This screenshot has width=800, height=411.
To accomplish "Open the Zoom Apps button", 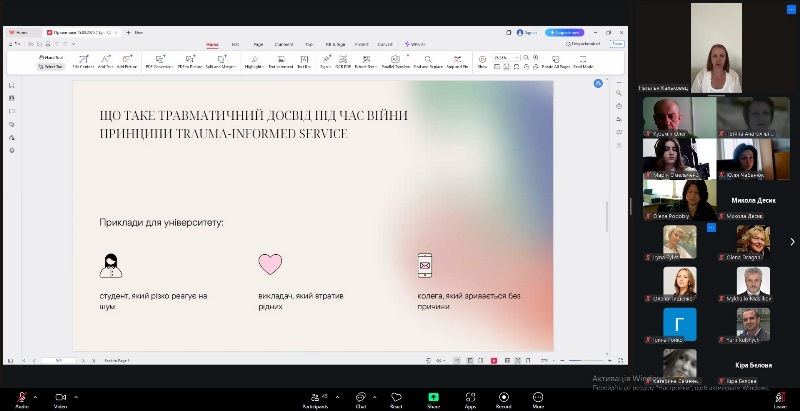I will 470,398.
